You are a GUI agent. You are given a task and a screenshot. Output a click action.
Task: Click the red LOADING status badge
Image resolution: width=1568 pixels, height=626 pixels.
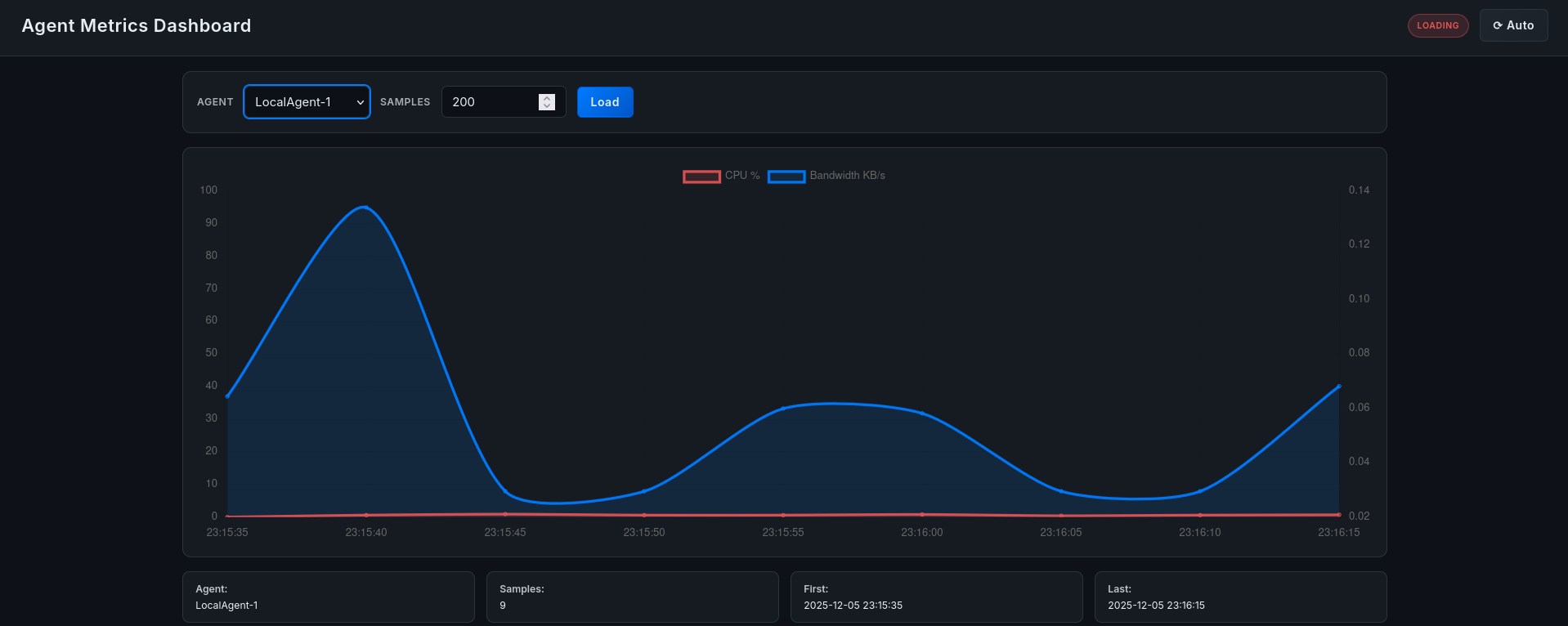(x=1437, y=25)
